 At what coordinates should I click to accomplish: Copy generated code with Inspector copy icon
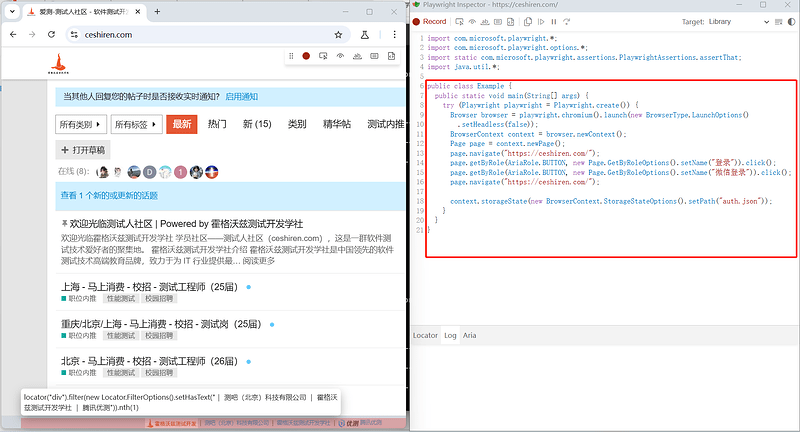click(528, 21)
